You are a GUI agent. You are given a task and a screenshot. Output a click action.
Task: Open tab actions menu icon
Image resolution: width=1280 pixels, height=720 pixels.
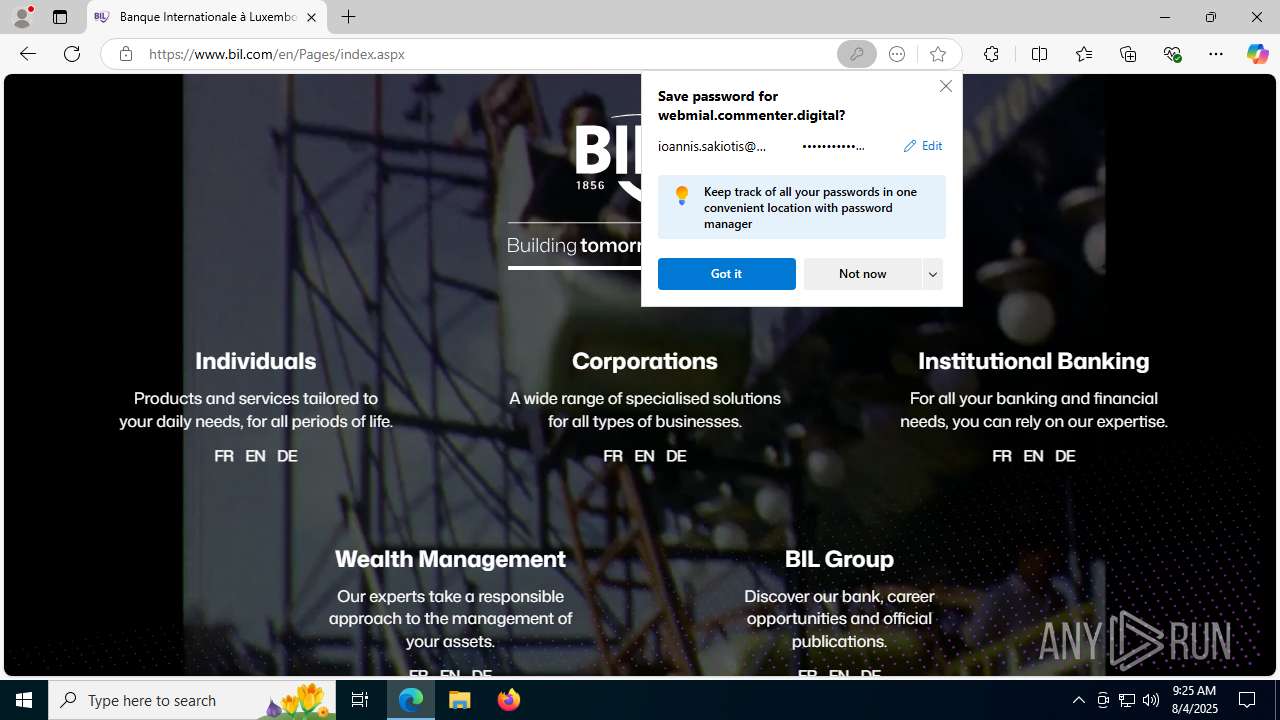[x=60, y=17]
